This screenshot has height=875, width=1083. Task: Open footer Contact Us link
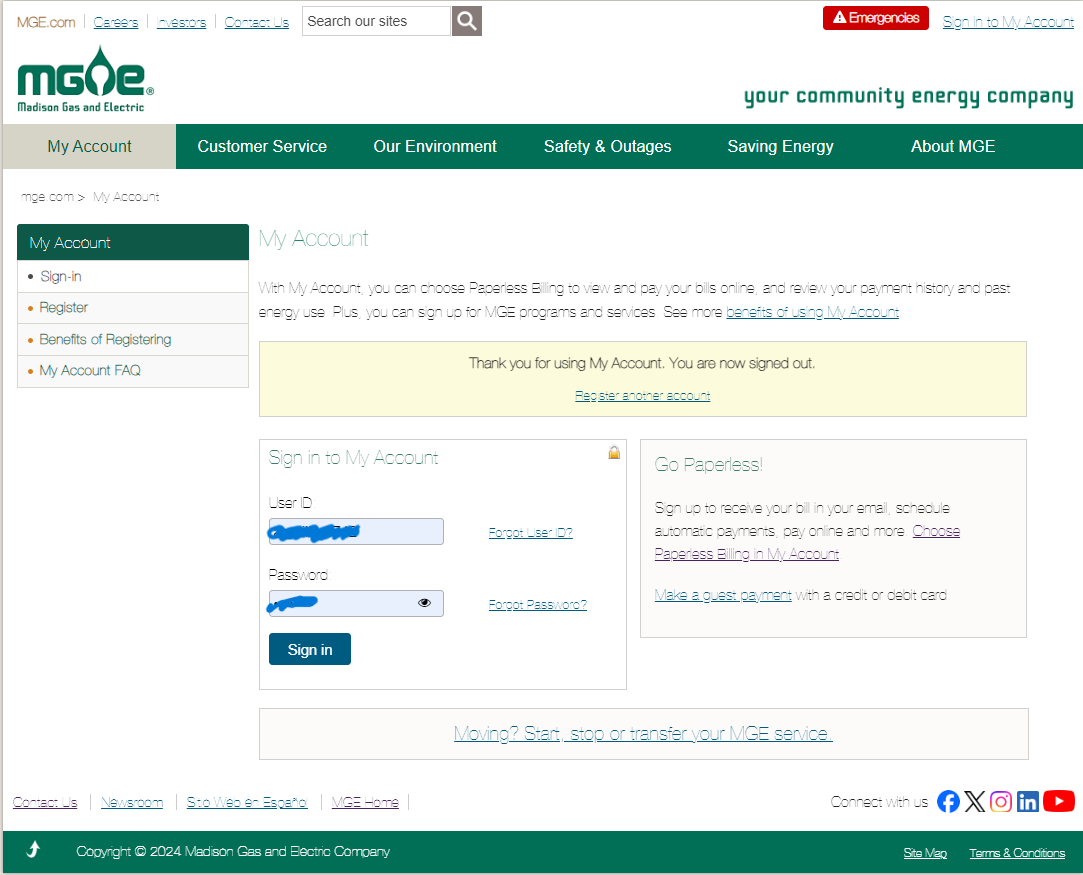45,802
